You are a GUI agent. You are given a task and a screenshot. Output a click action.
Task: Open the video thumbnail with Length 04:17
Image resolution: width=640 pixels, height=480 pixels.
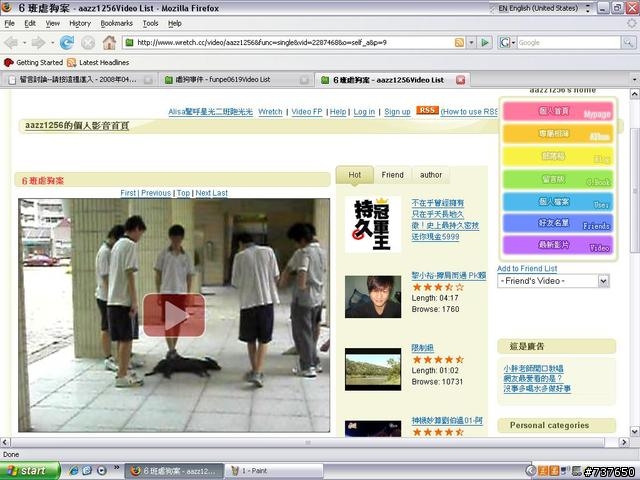point(373,297)
